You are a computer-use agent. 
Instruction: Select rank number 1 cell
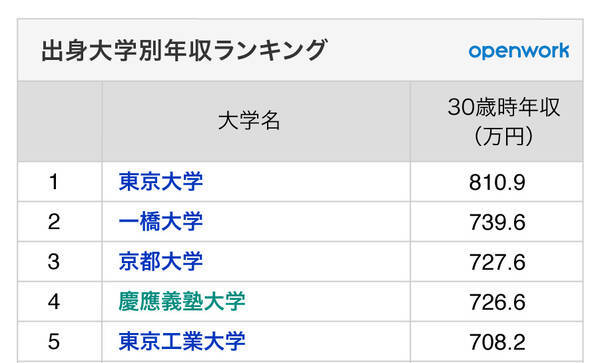[54, 182]
